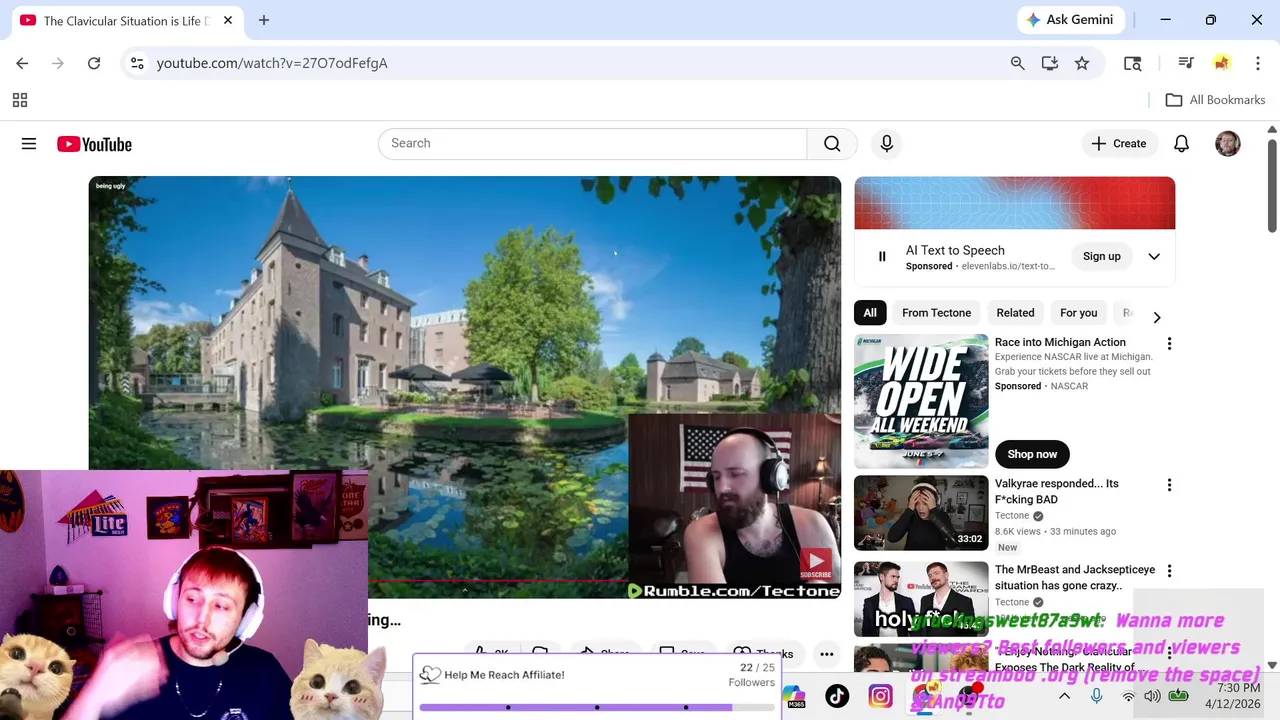This screenshot has width=1280, height=720.
Task: Open the Race into Michigan Action title
Action: [1060, 342]
